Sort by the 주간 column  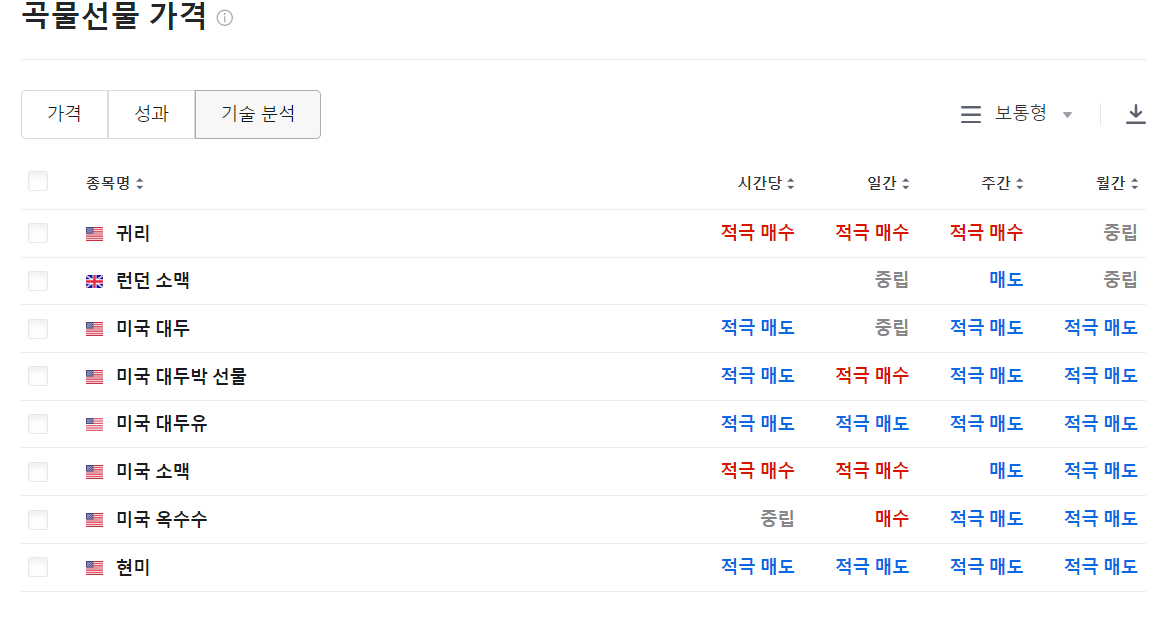tap(1002, 183)
